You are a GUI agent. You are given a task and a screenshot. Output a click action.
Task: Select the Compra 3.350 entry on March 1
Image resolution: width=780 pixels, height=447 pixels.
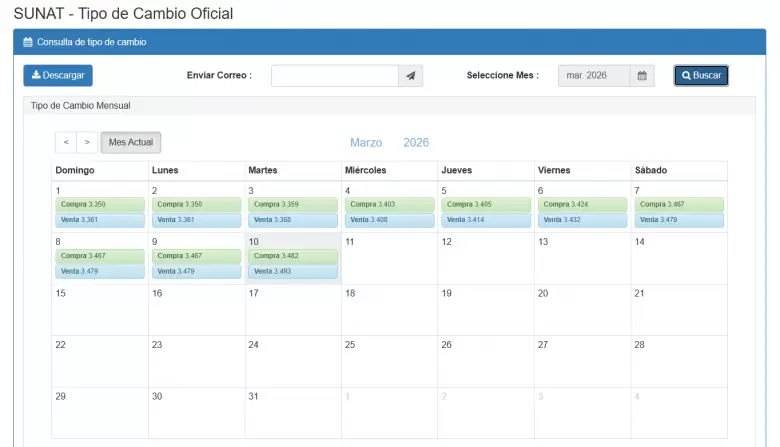click(x=100, y=204)
